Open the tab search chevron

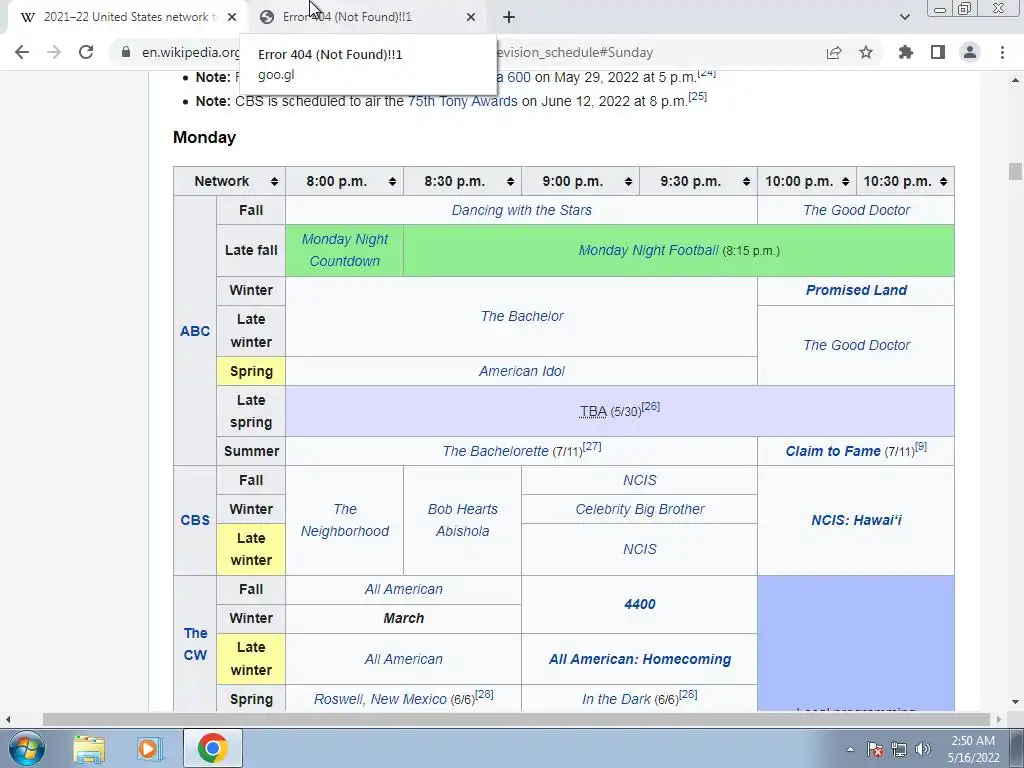pos(904,17)
